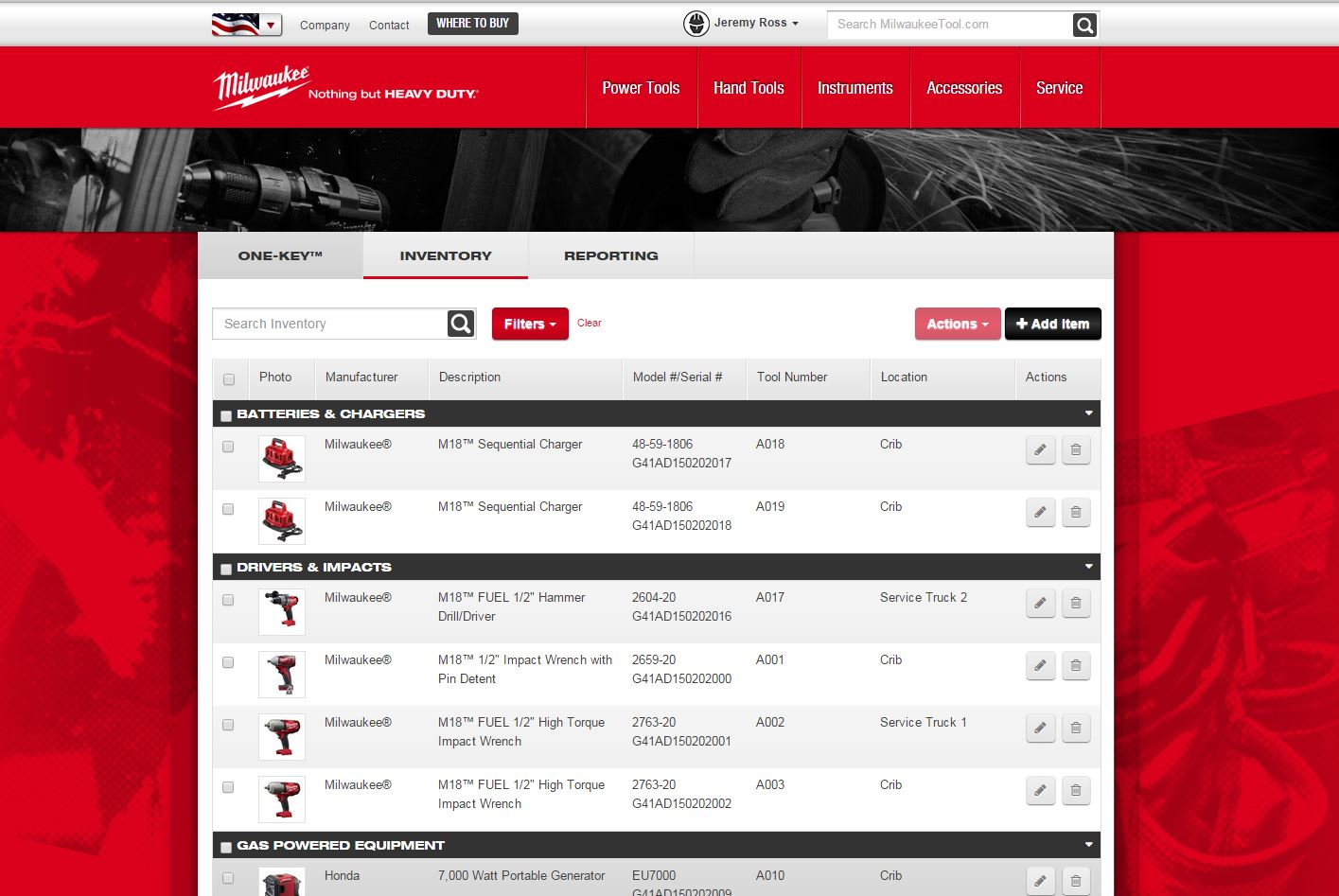Collapse the Batteries & Chargers section arrow
1339x896 pixels.
(1088, 413)
